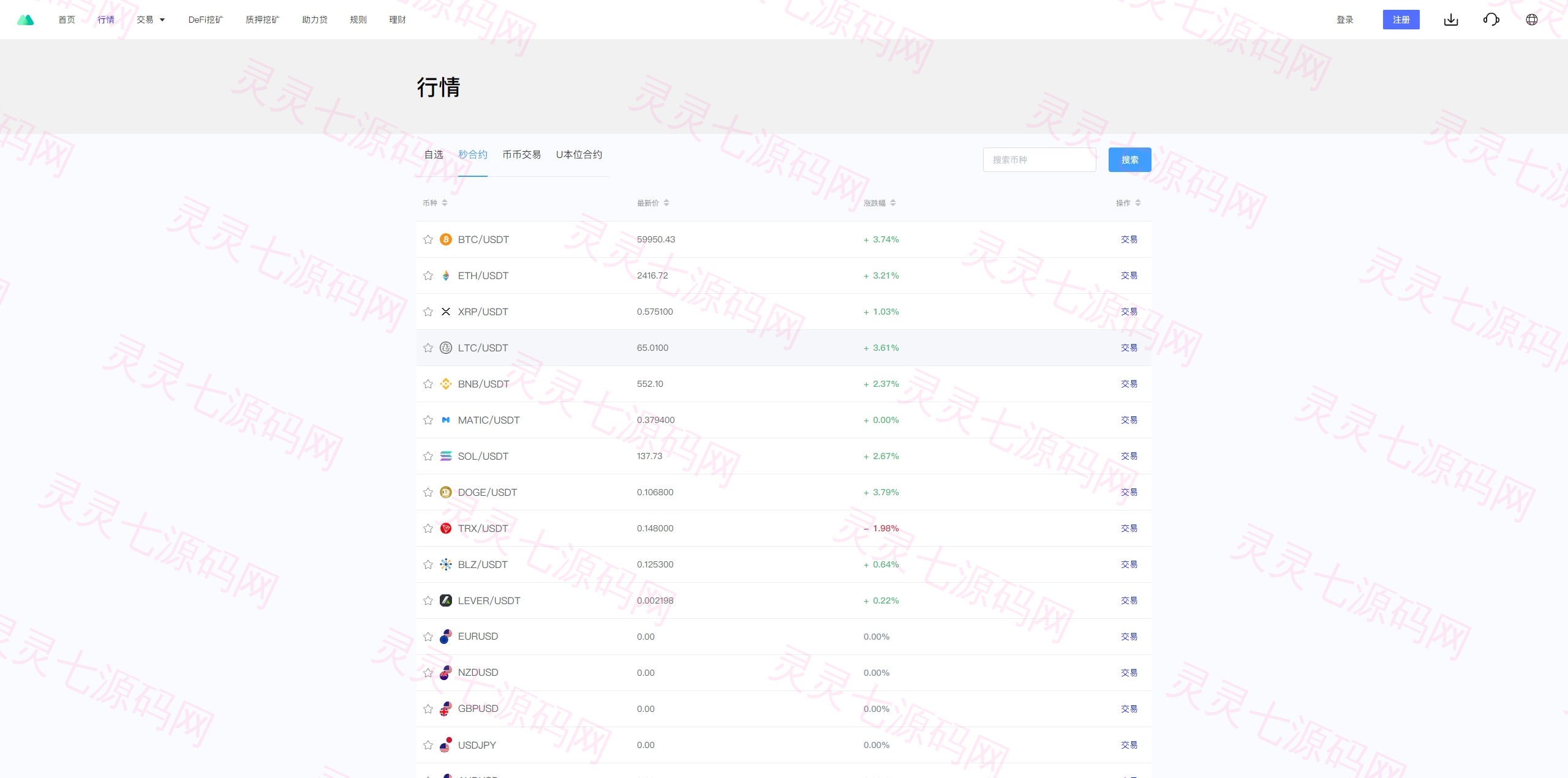Click the blue 搜索 button
Screen dimensions: 1568x778
pyautogui.click(x=1129, y=160)
